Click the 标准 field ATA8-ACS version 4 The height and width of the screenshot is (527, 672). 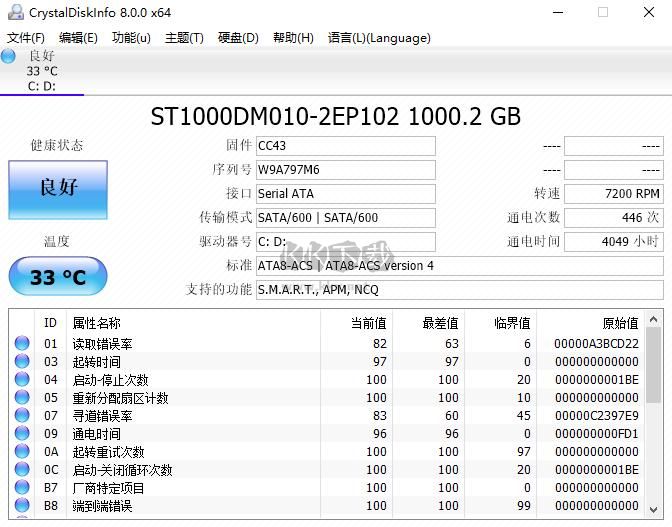[x=460, y=266]
